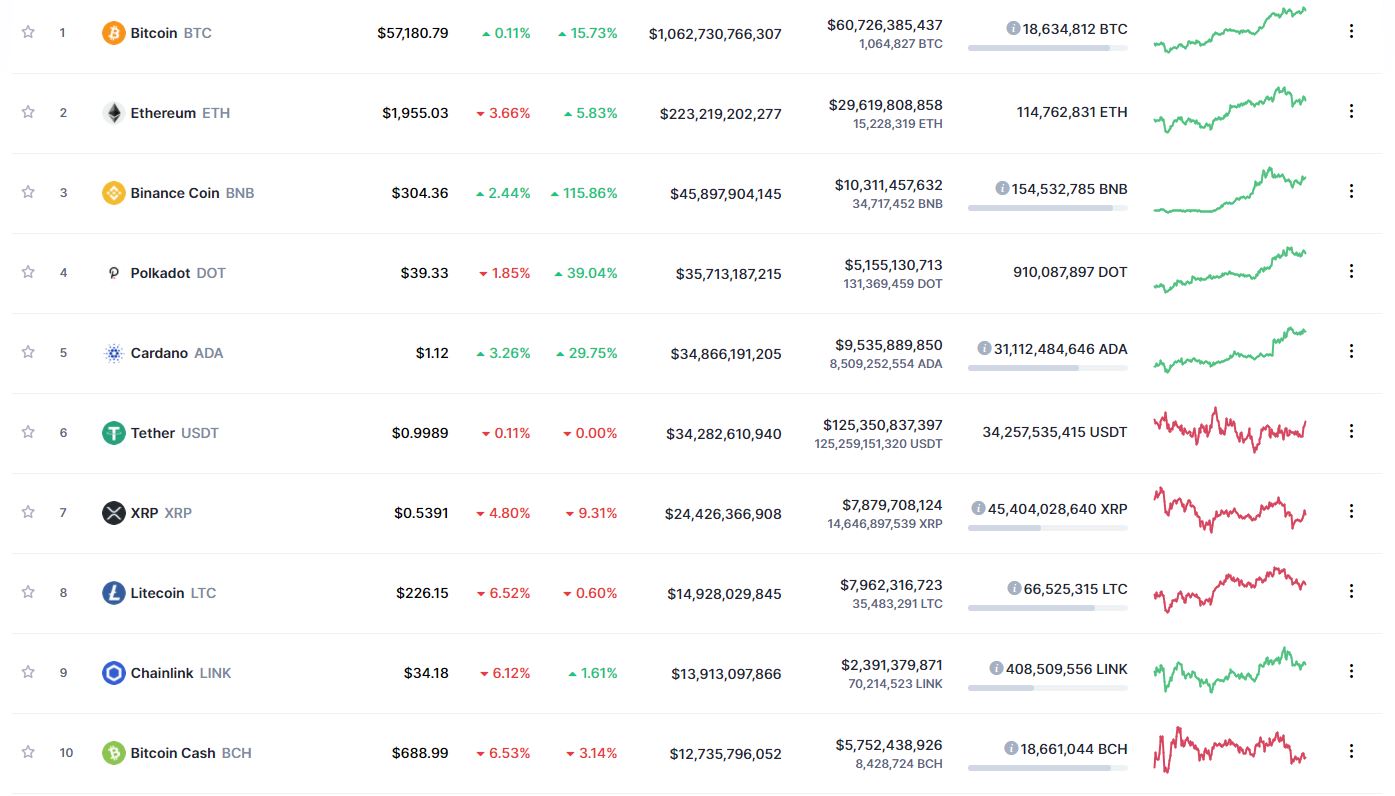The image size is (1395, 796).
Task: Click the Ethereum diamond logo icon
Action: click(114, 113)
